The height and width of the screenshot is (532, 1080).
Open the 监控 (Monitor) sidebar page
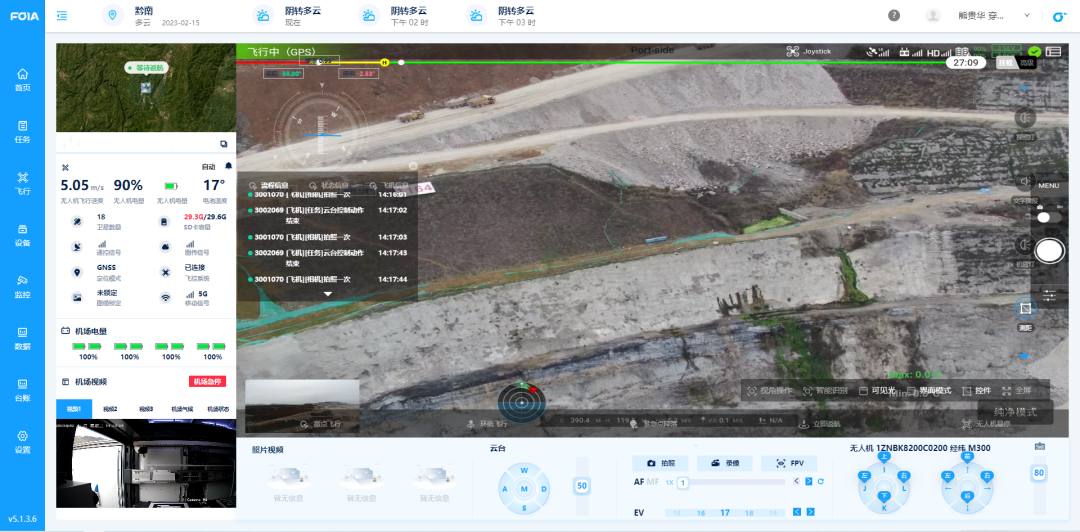point(22,285)
